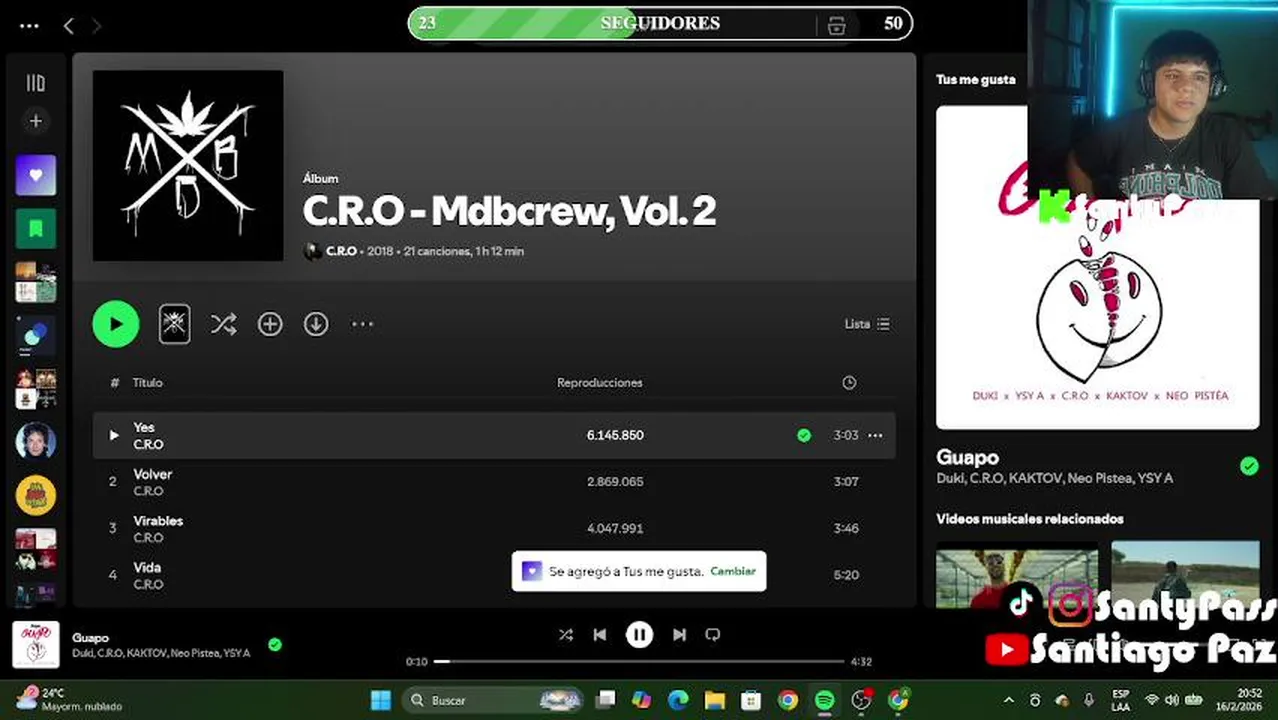Click the Reproducciones column header
Image resolution: width=1278 pixels, height=720 pixels.
click(600, 383)
